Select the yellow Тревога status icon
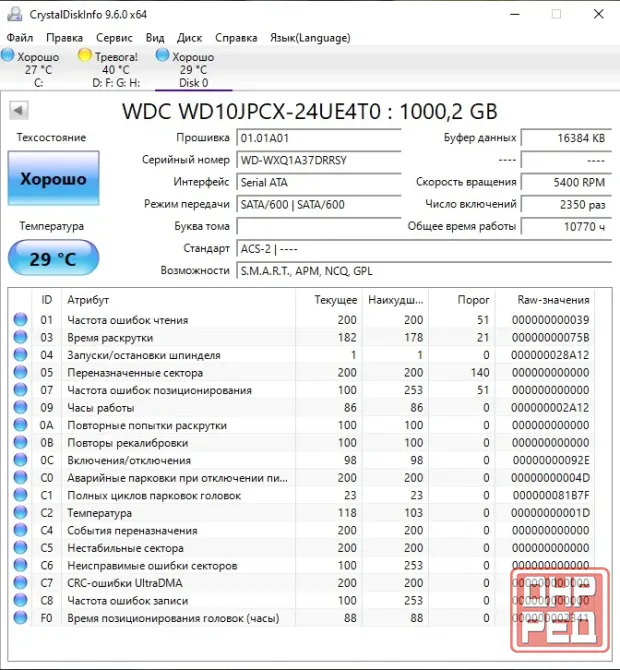The image size is (620, 670). pyautogui.click(x=85, y=55)
